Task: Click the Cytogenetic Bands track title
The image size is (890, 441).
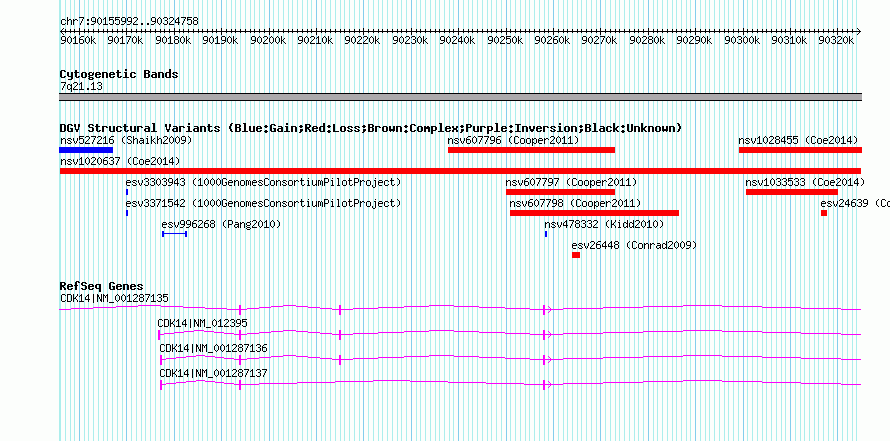Action: pos(119,74)
